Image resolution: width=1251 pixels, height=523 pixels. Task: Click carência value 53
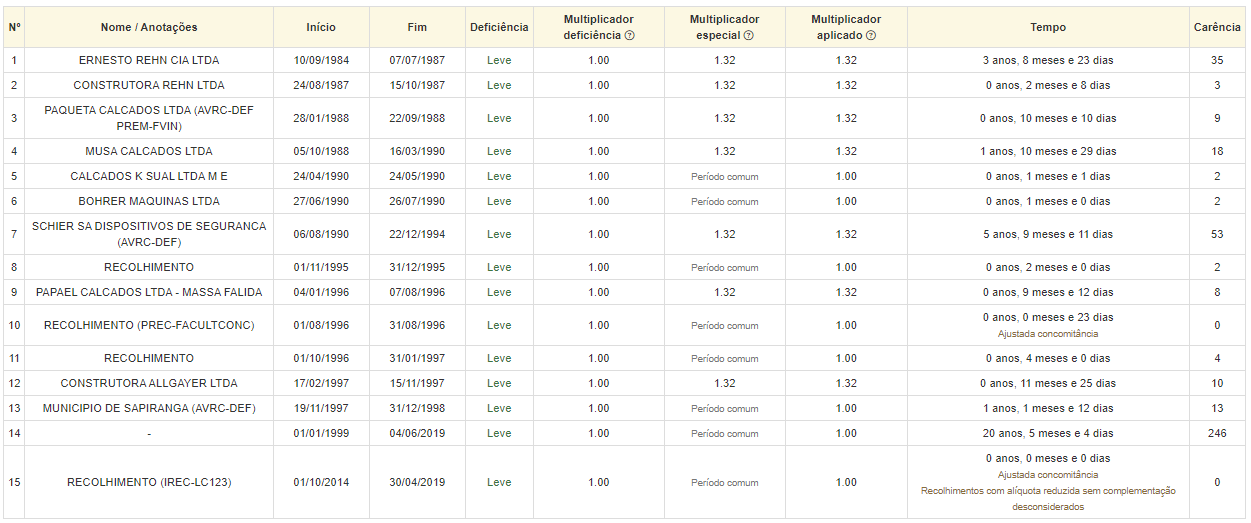1217,234
